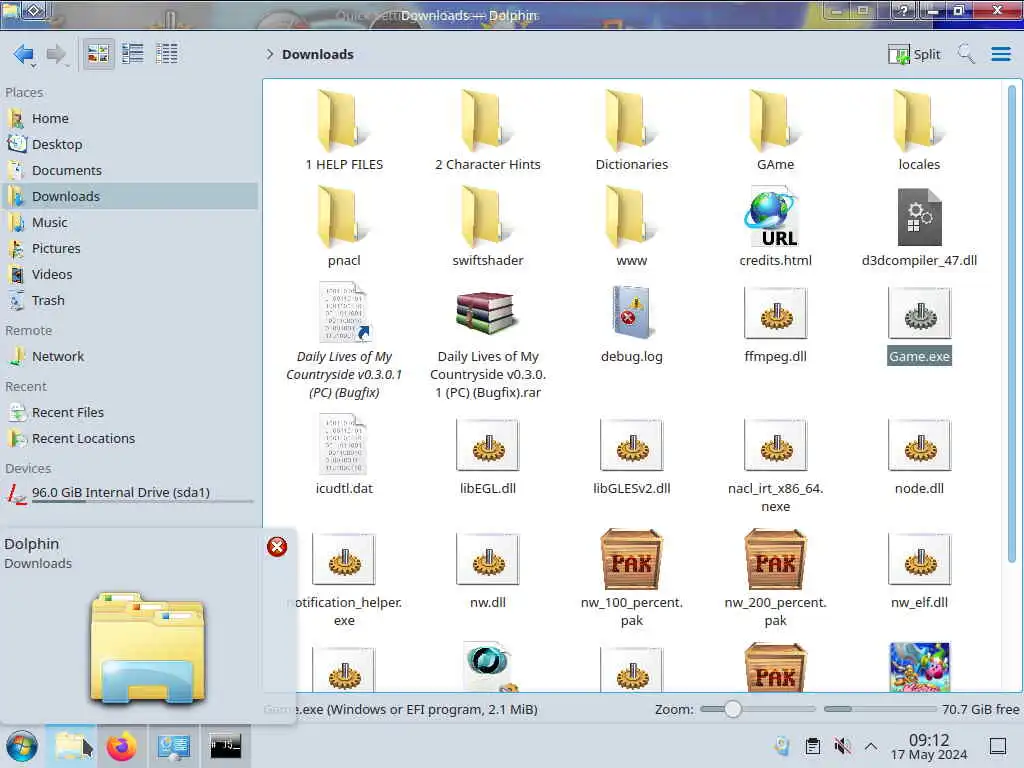Open Pictures in Places
The image size is (1024, 768).
pos(131,249)
